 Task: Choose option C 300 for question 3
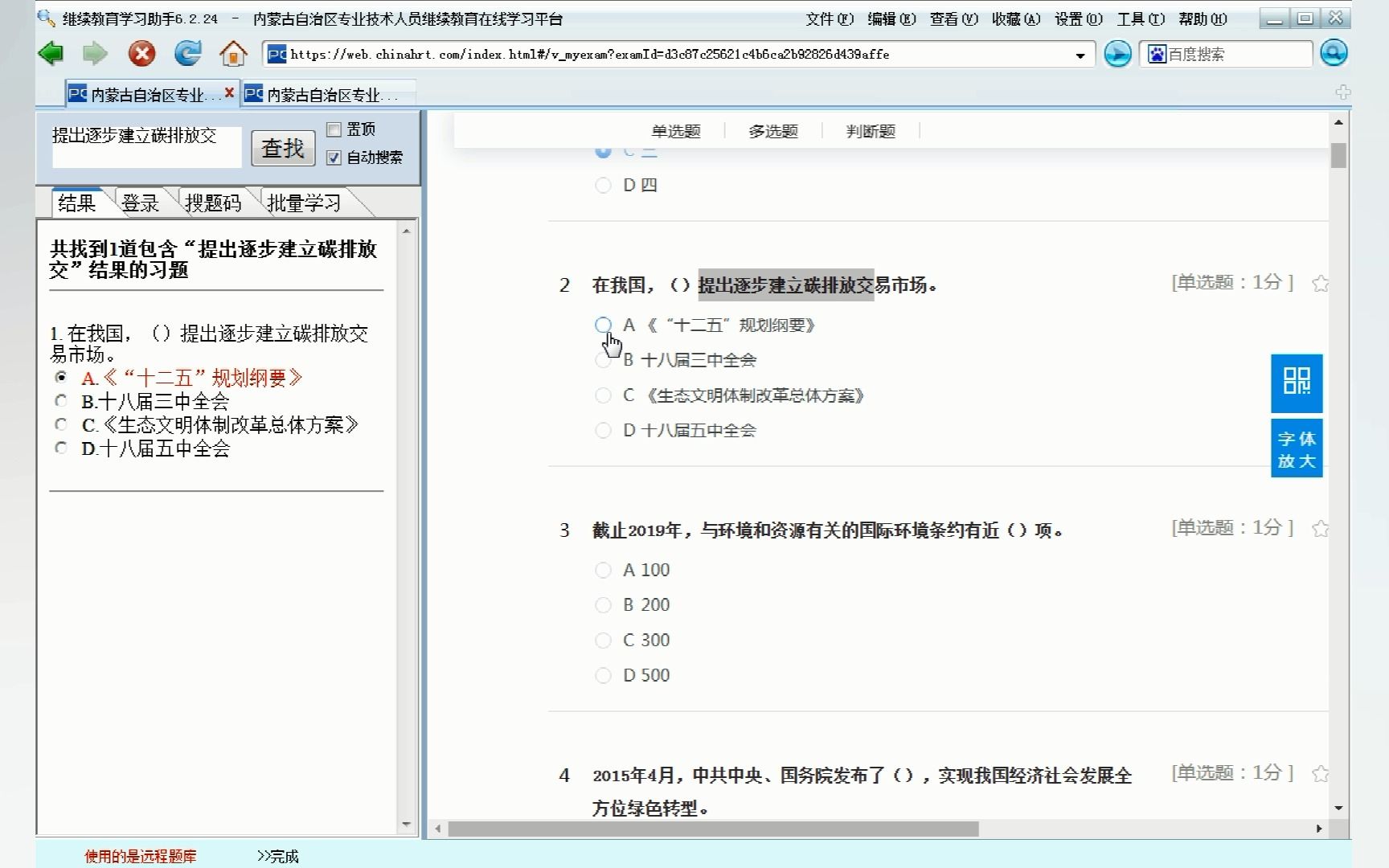603,641
